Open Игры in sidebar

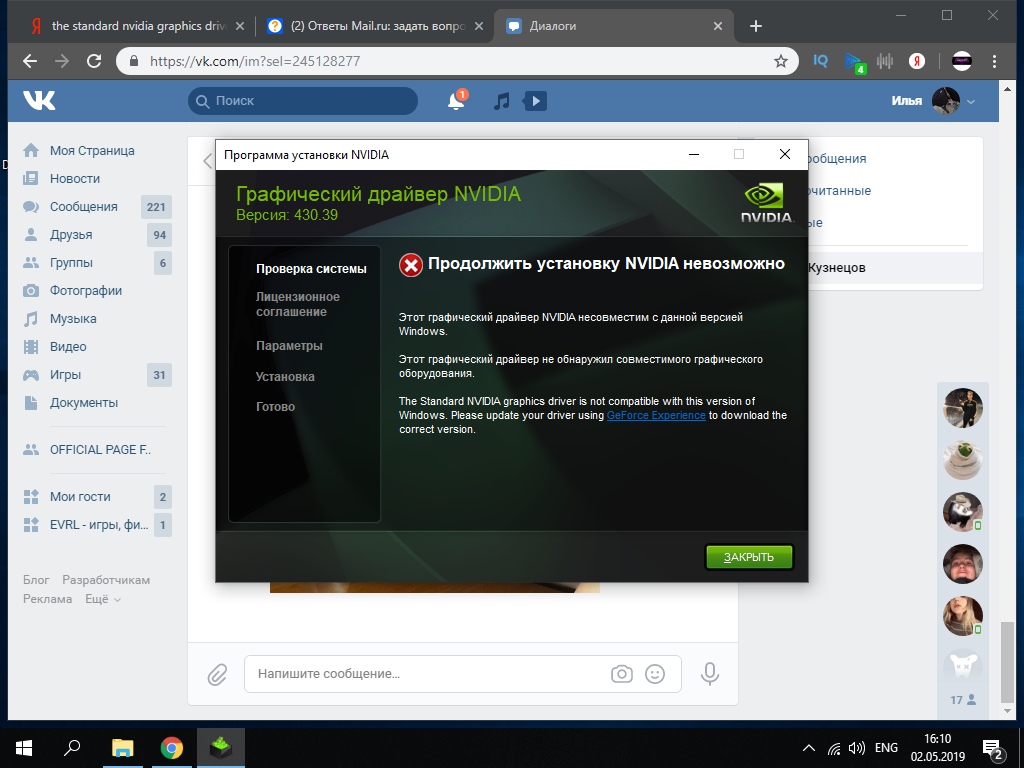coord(65,375)
